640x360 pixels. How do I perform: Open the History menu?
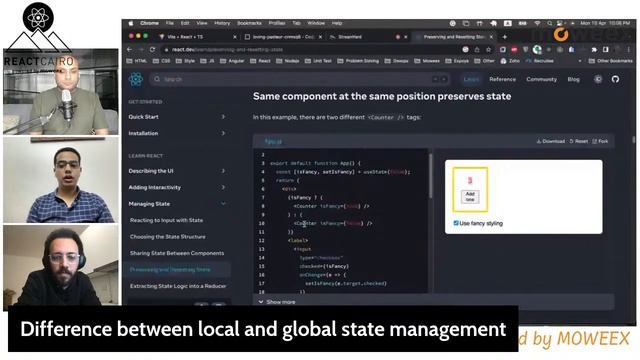pyautogui.click(x=222, y=23)
